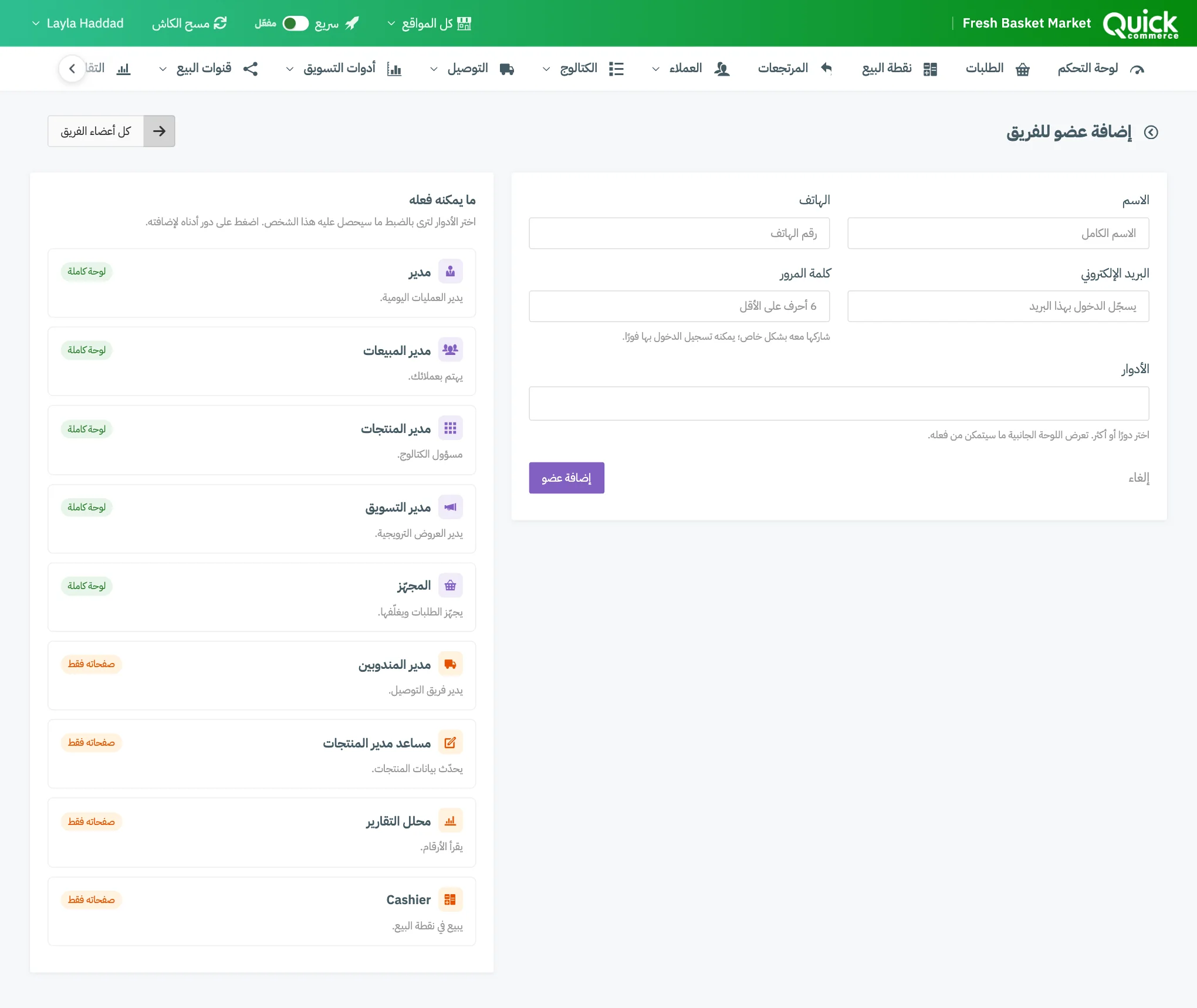The width and height of the screenshot is (1197, 1008).
Task: Click the Preparer role basket icon
Action: (x=450, y=586)
